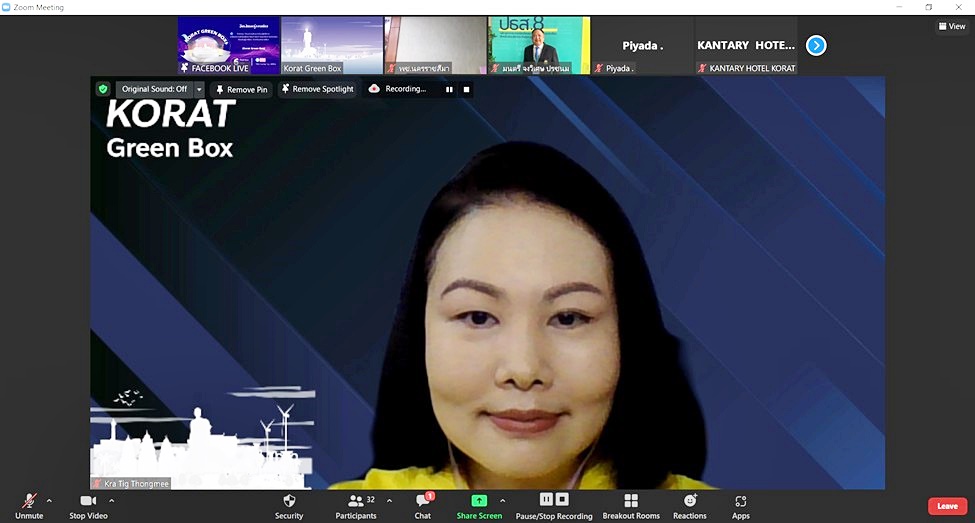The width and height of the screenshot is (975, 523).
Task: Open the View layout menu
Action: (952, 26)
